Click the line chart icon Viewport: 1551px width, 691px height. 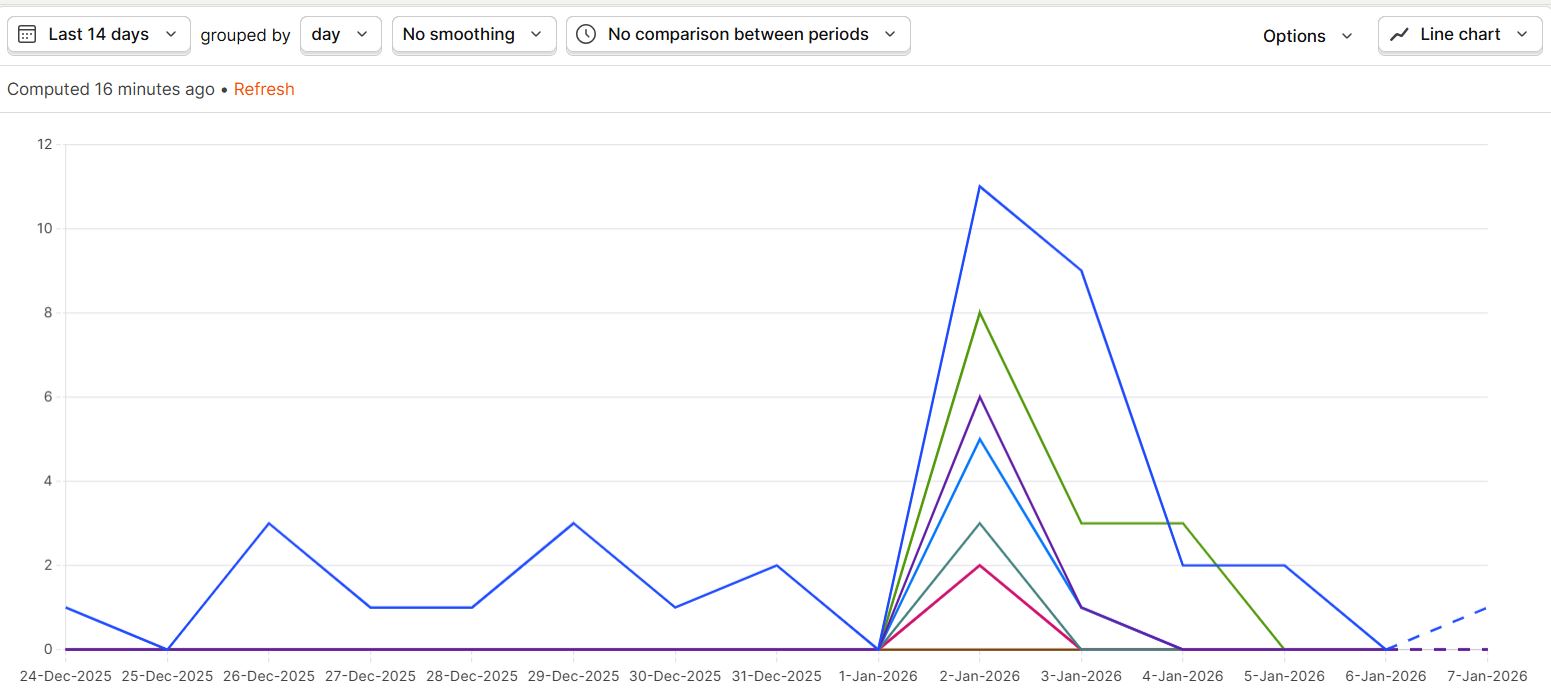click(1399, 34)
